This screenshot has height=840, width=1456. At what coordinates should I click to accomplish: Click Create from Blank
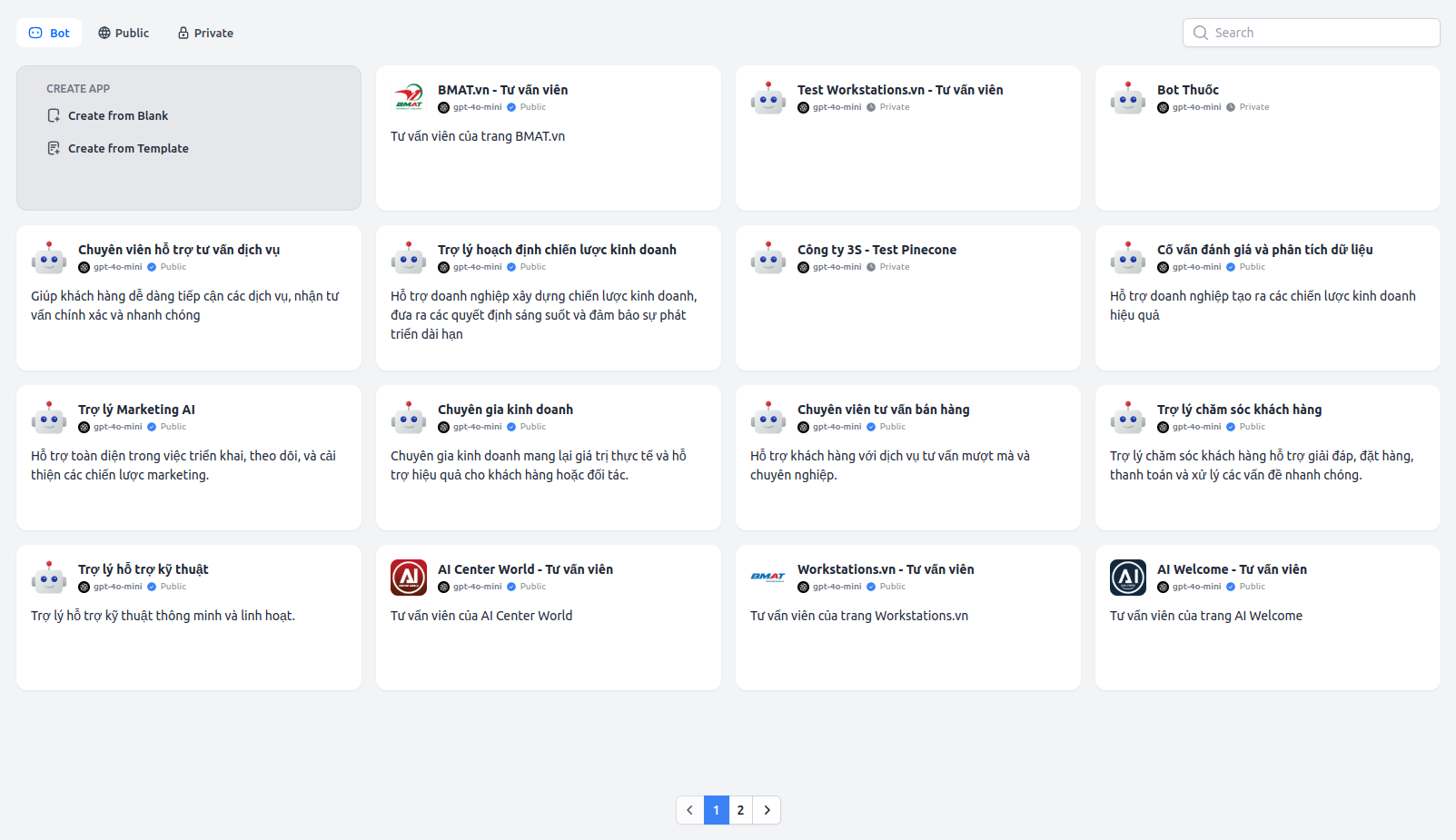click(x=117, y=115)
